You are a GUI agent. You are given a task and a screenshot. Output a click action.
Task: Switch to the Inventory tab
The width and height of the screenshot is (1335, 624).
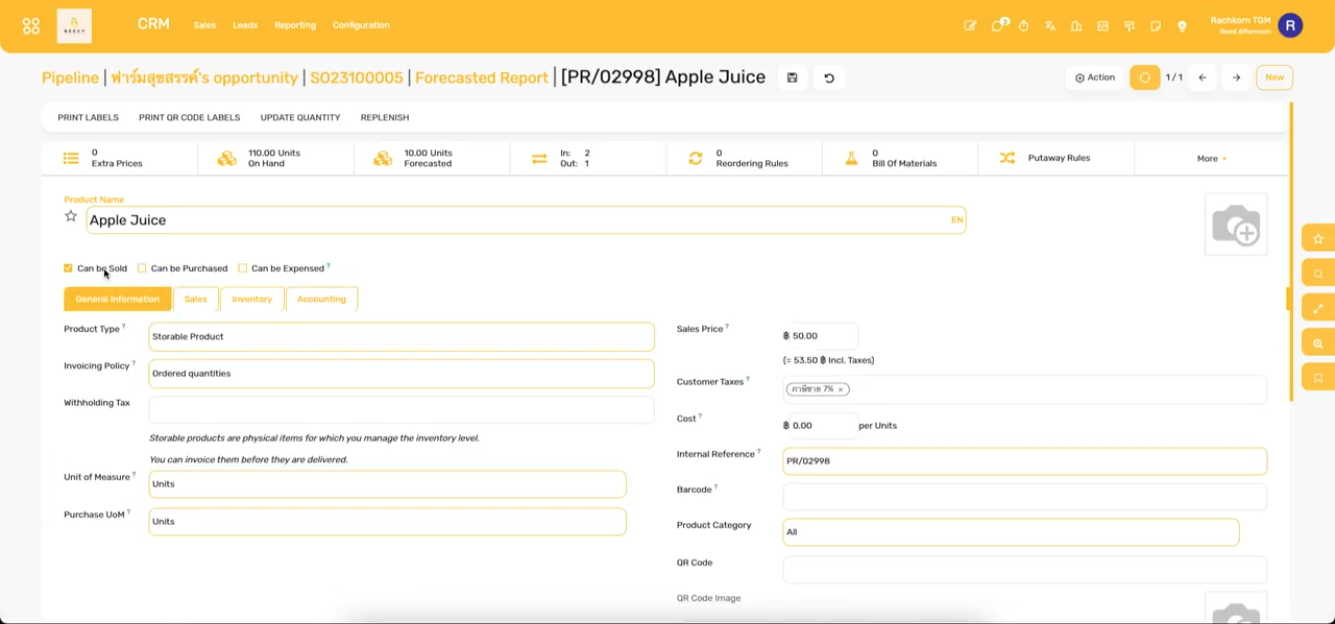point(251,298)
